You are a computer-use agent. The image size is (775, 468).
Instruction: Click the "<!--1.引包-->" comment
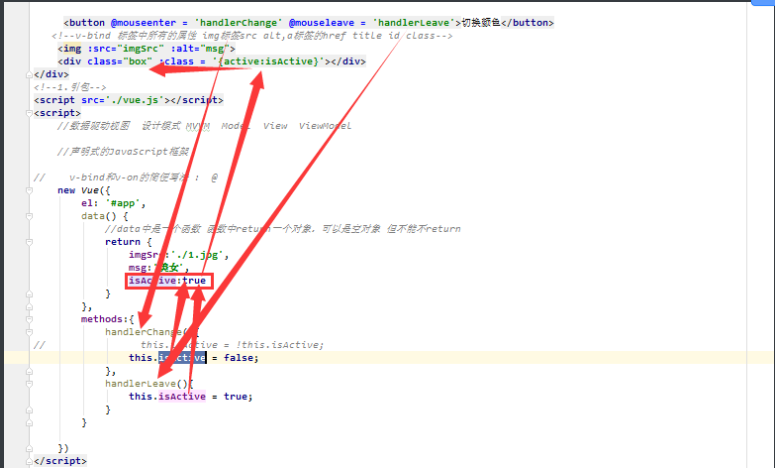pos(70,87)
